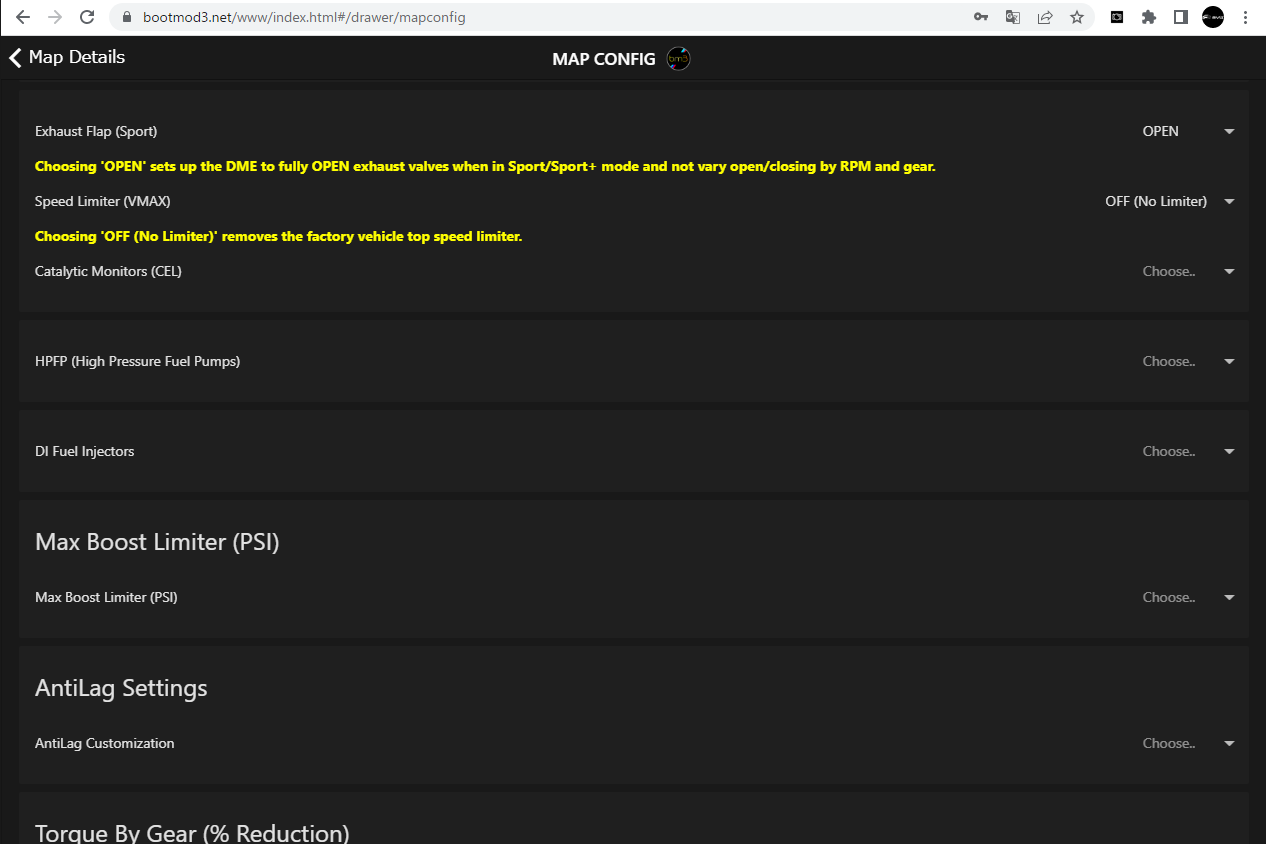This screenshot has height=844, width=1266.
Task: Open the Exhaust Flap (Sport) dropdown set to OPEN
Action: pos(1189,131)
